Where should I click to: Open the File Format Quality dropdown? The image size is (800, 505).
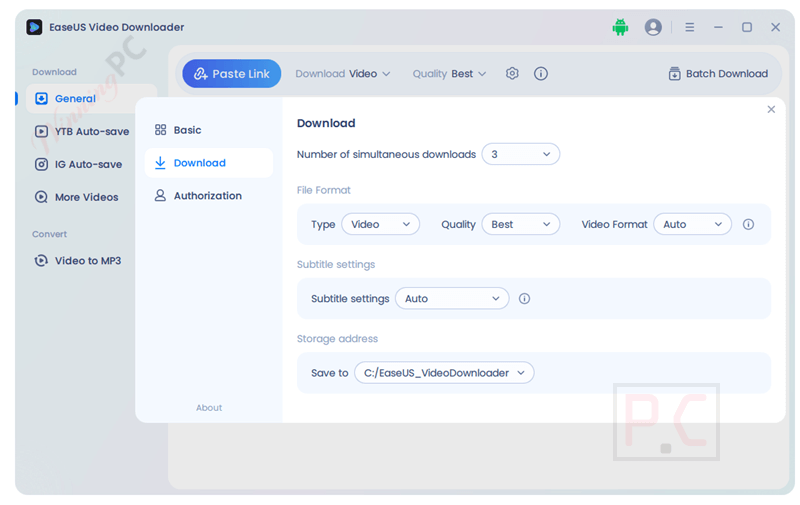(520, 224)
